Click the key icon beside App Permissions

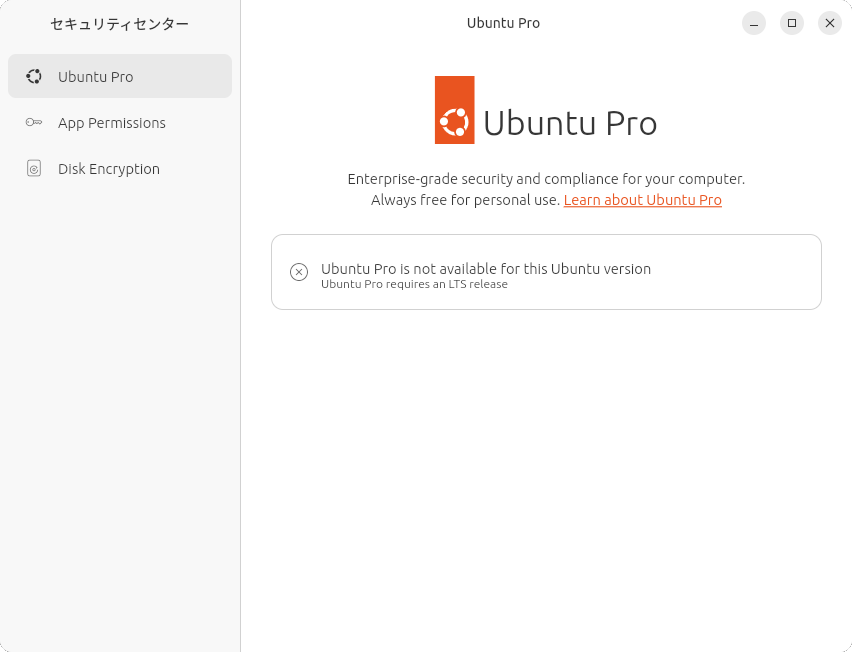pyautogui.click(x=34, y=122)
